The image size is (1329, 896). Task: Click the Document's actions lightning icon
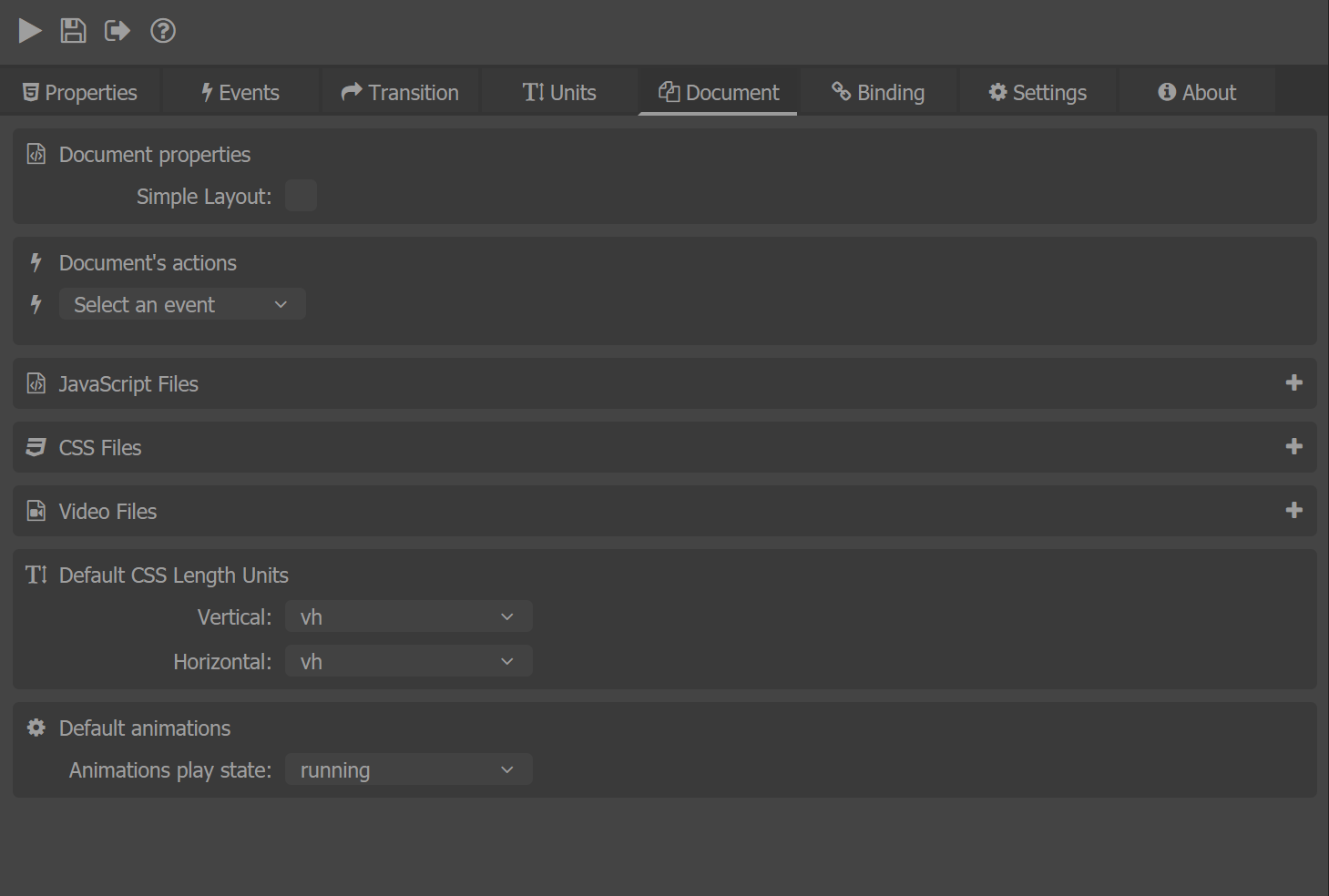coord(36,262)
